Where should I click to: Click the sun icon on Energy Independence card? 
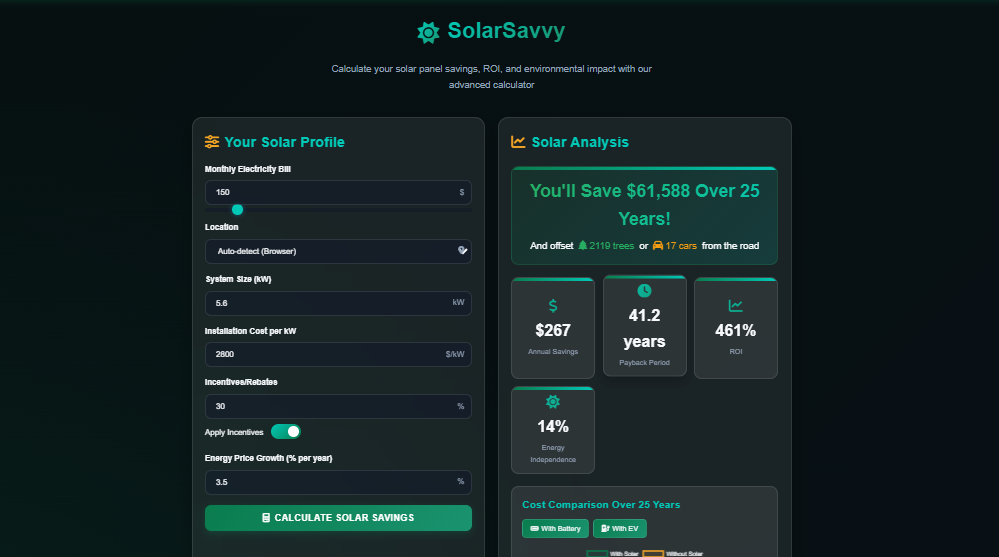pos(553,401)
